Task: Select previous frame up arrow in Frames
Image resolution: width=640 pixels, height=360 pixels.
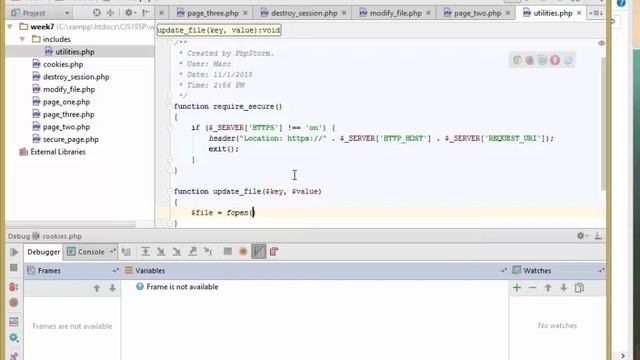Action: tap(97, 288)
